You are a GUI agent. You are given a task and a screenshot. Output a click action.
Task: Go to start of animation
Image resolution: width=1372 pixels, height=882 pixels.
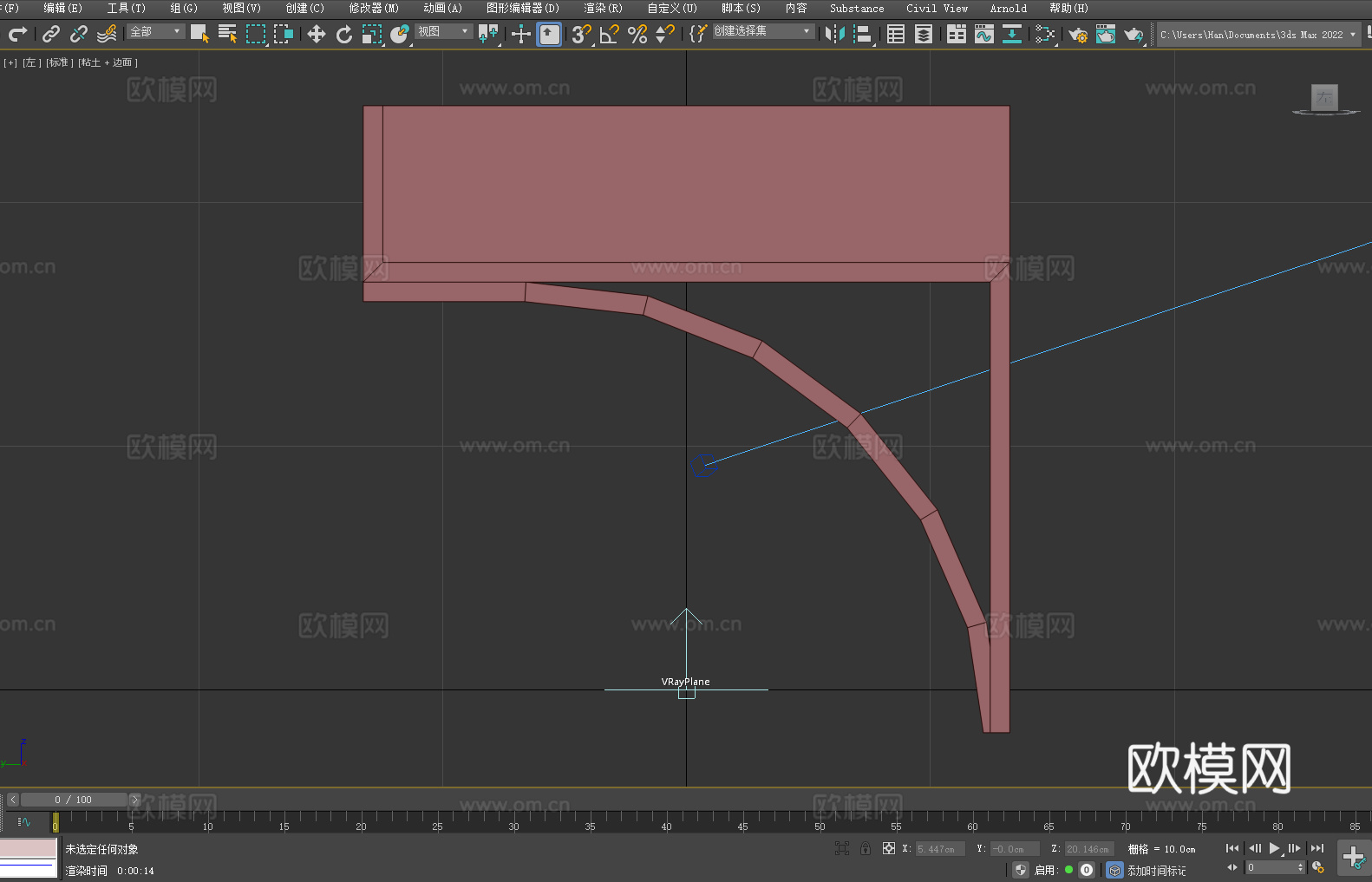(1232, 848)
